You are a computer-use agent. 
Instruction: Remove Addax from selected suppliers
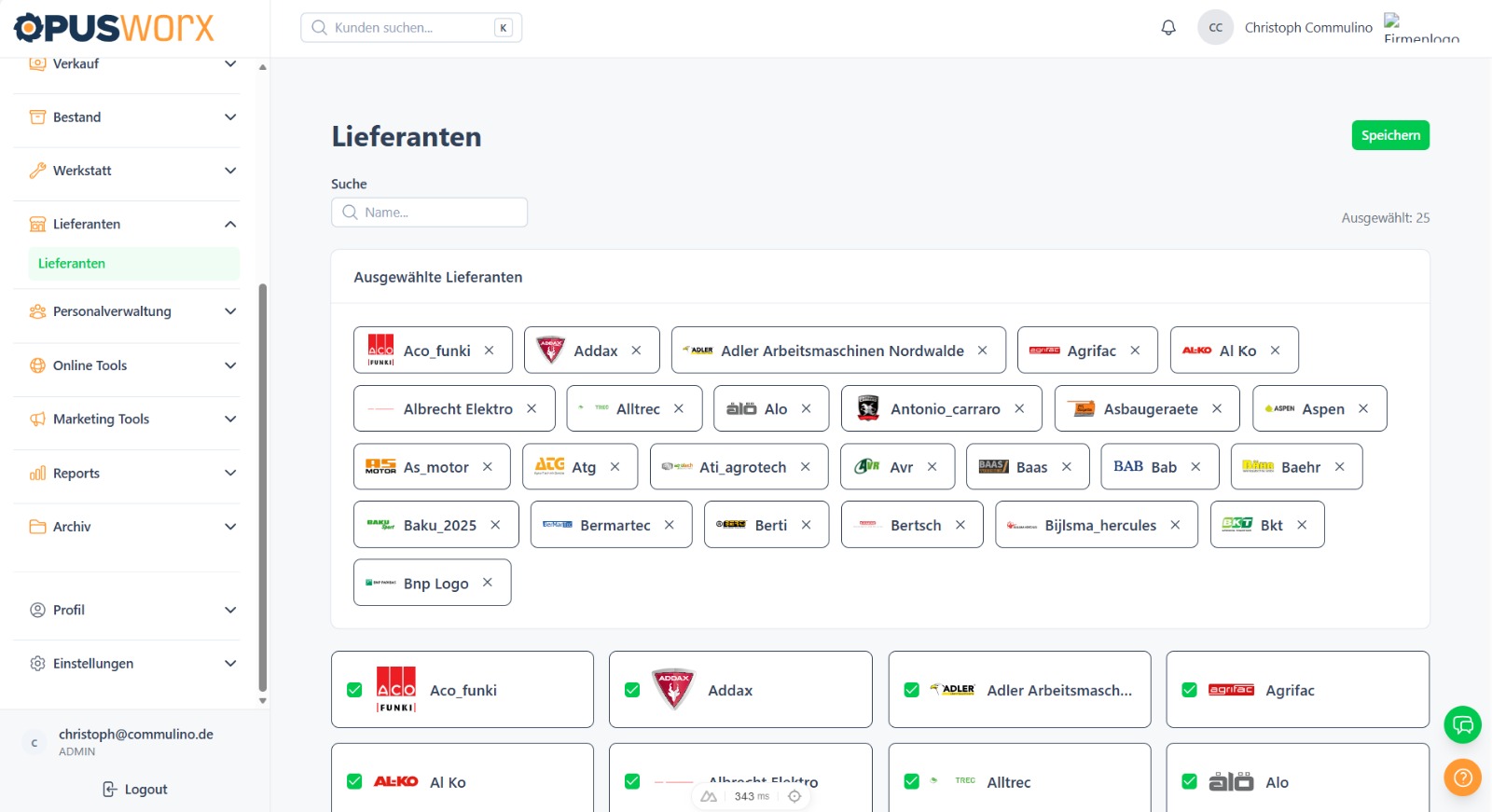(636, 351)
